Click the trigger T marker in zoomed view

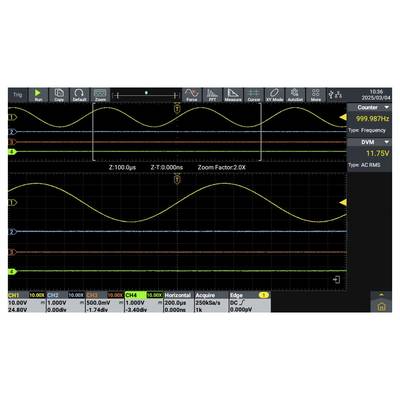tap(177, 179)
